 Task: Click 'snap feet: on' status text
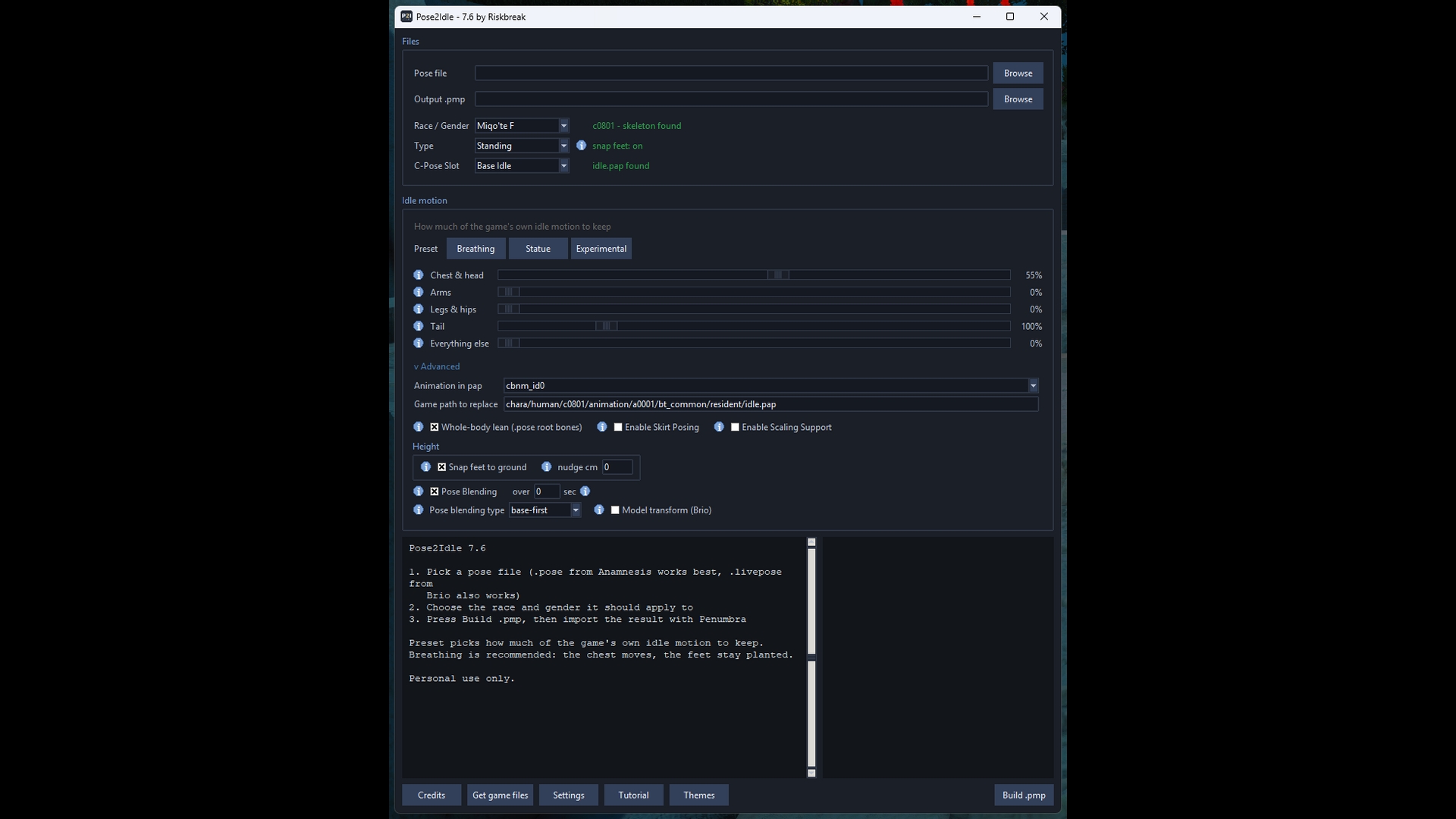pyautogui.click(x=617, y=146)
